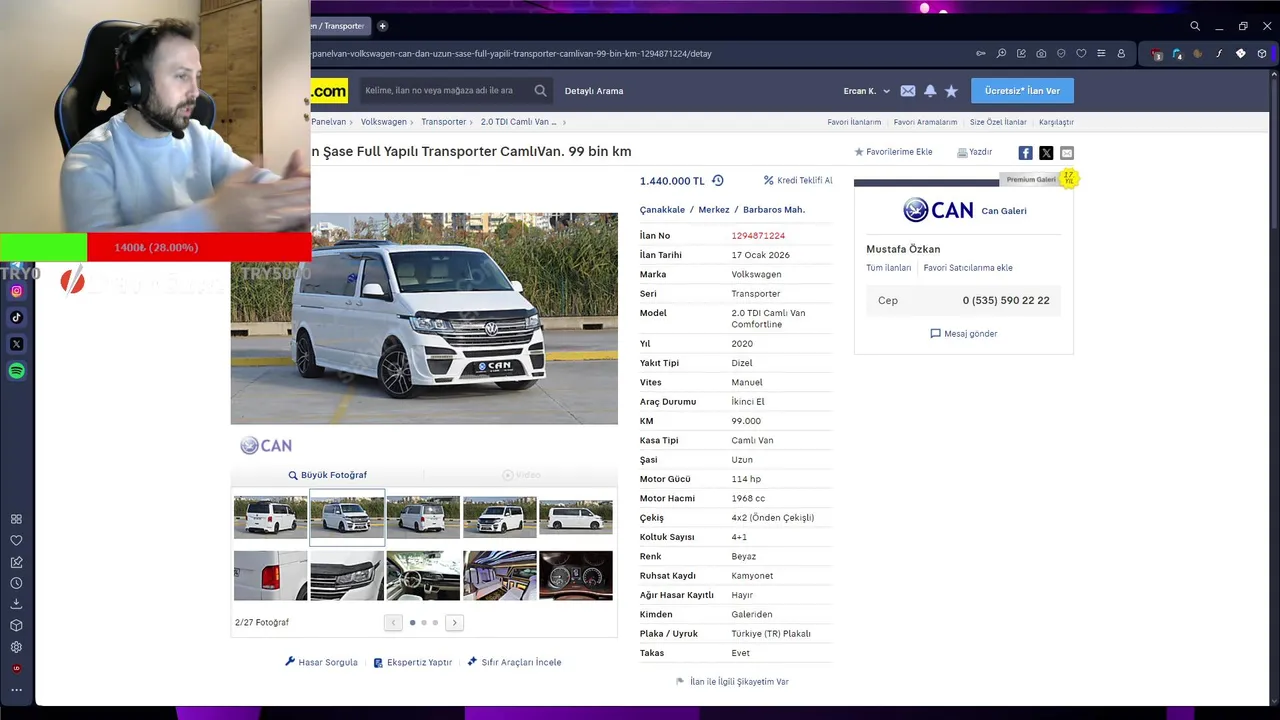Open Size Özel İlanlar menu item
The image size is (1280, 720).
[x=998, y=122]
